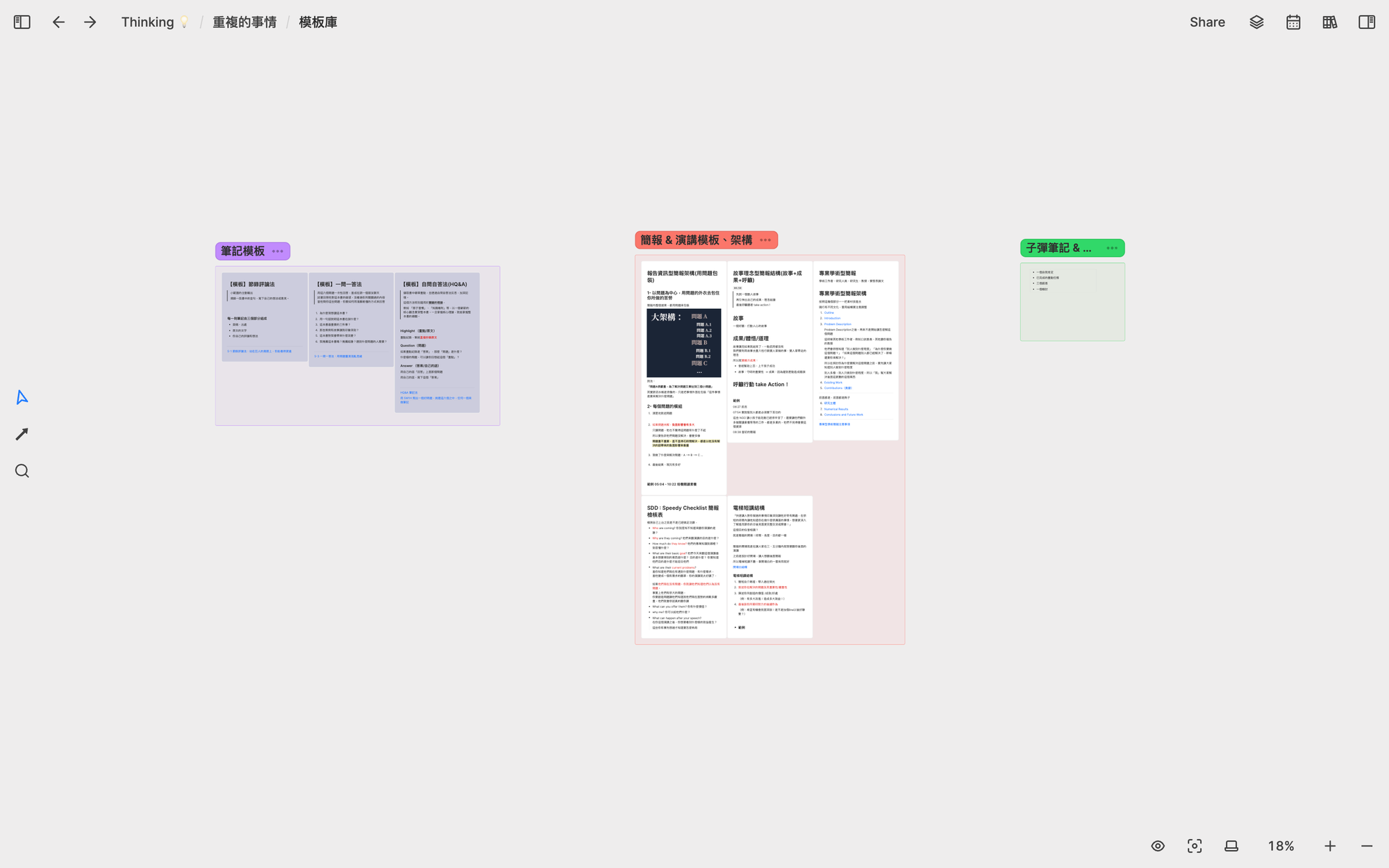1389x868 pixels.
Task: Click the calendar view icon
Action: pyautogui.click(x=1294, y=22)
